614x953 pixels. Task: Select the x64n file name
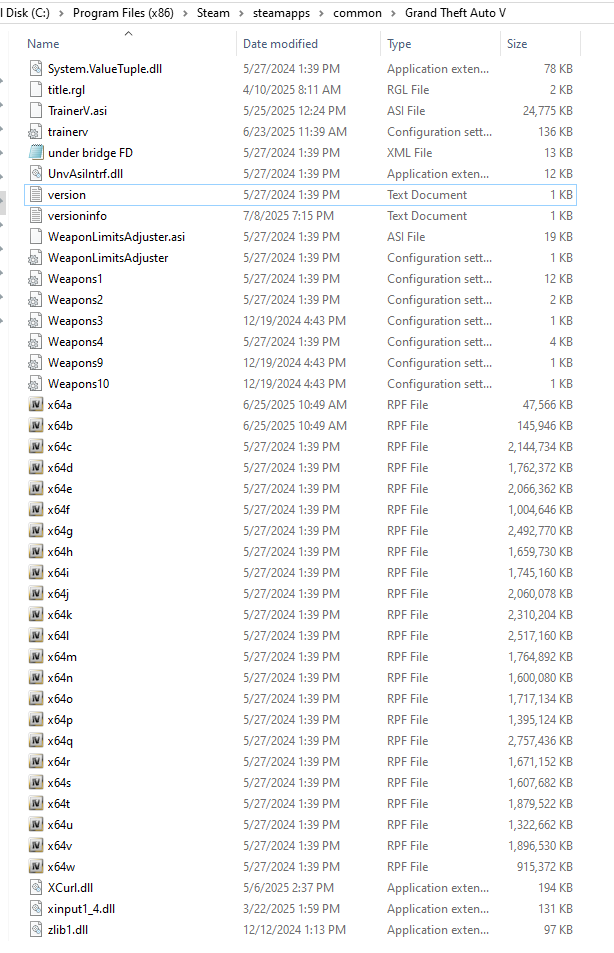(60, 678)
